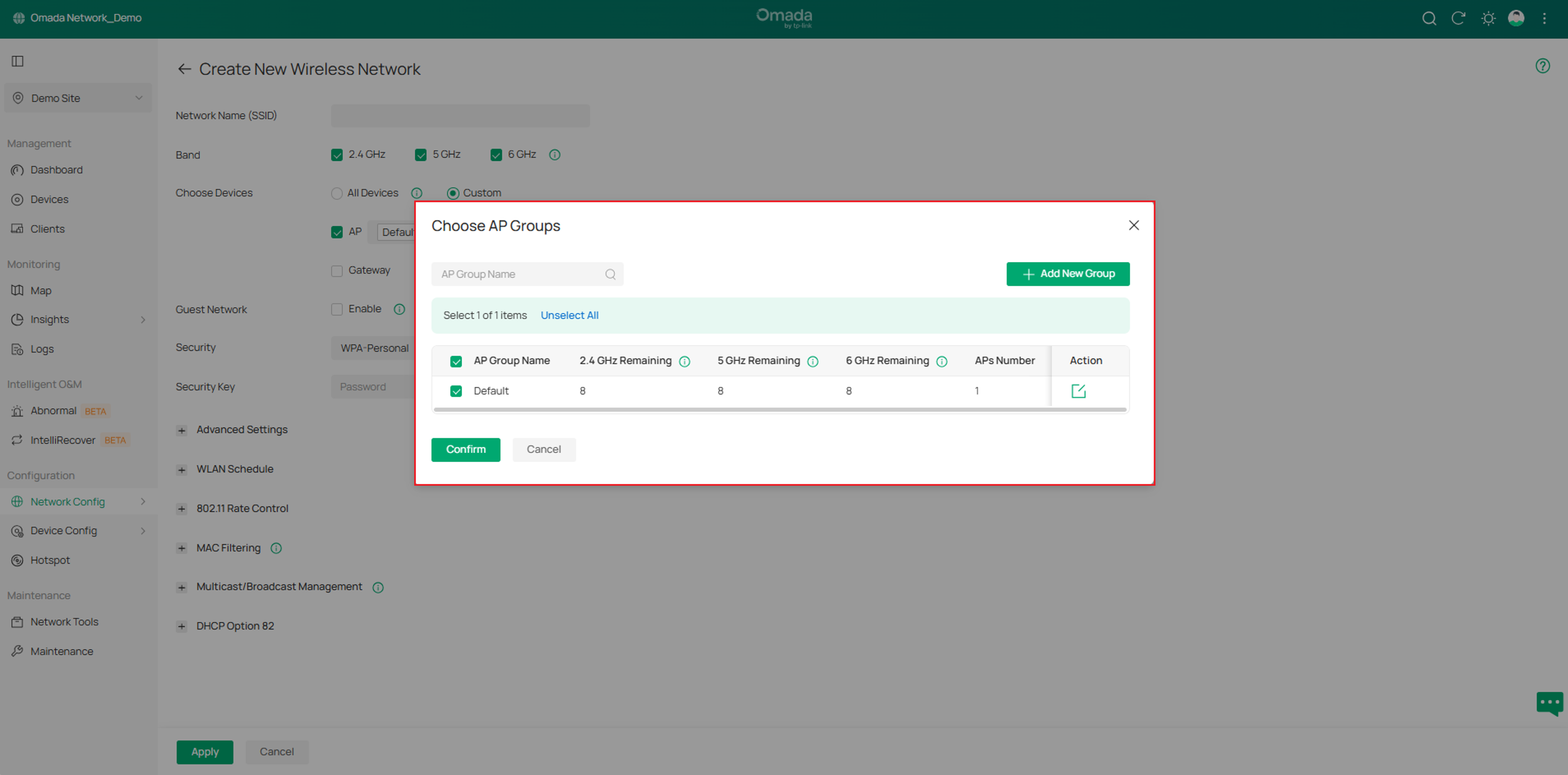
Task: Click the 6 GHz band info icon
Action: point(554,155)
